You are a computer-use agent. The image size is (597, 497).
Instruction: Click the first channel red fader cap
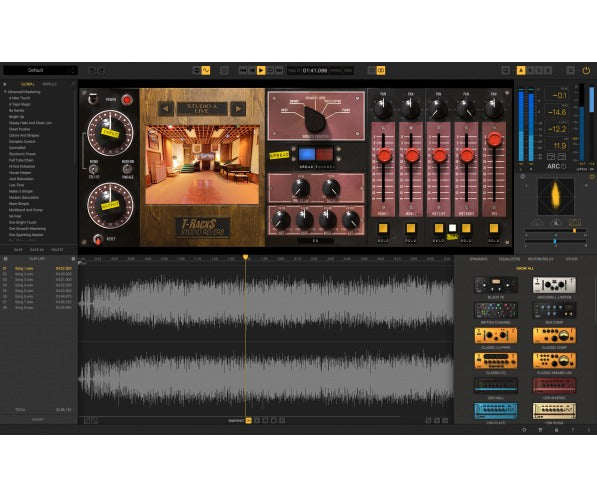coord(384,155)
